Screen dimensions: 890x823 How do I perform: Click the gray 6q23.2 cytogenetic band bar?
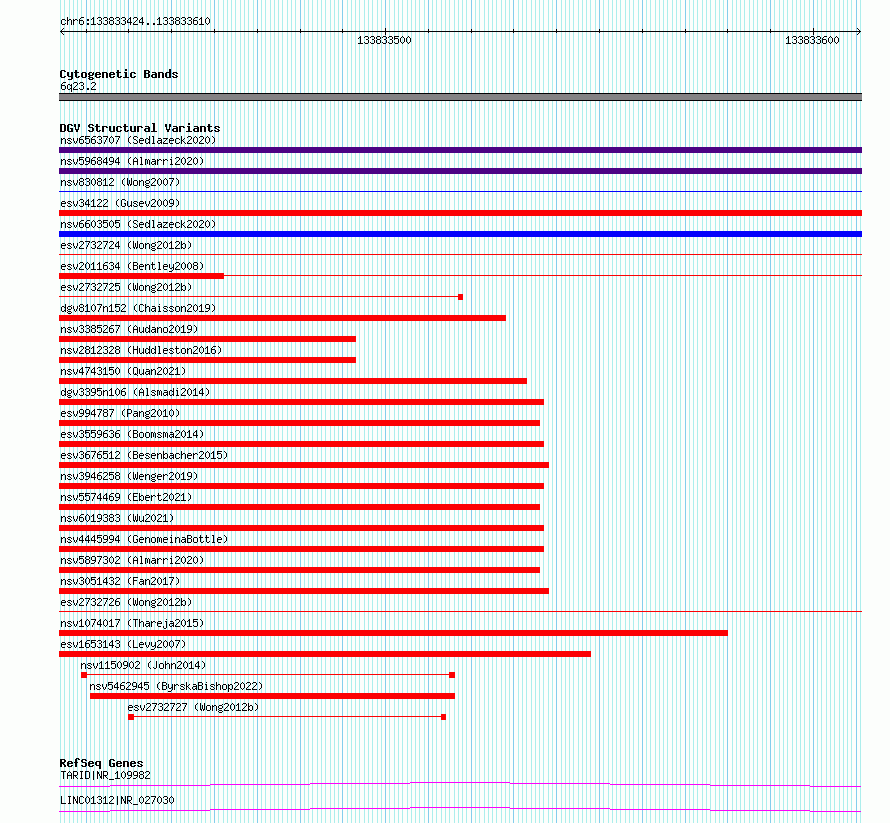tap(460, 97)
